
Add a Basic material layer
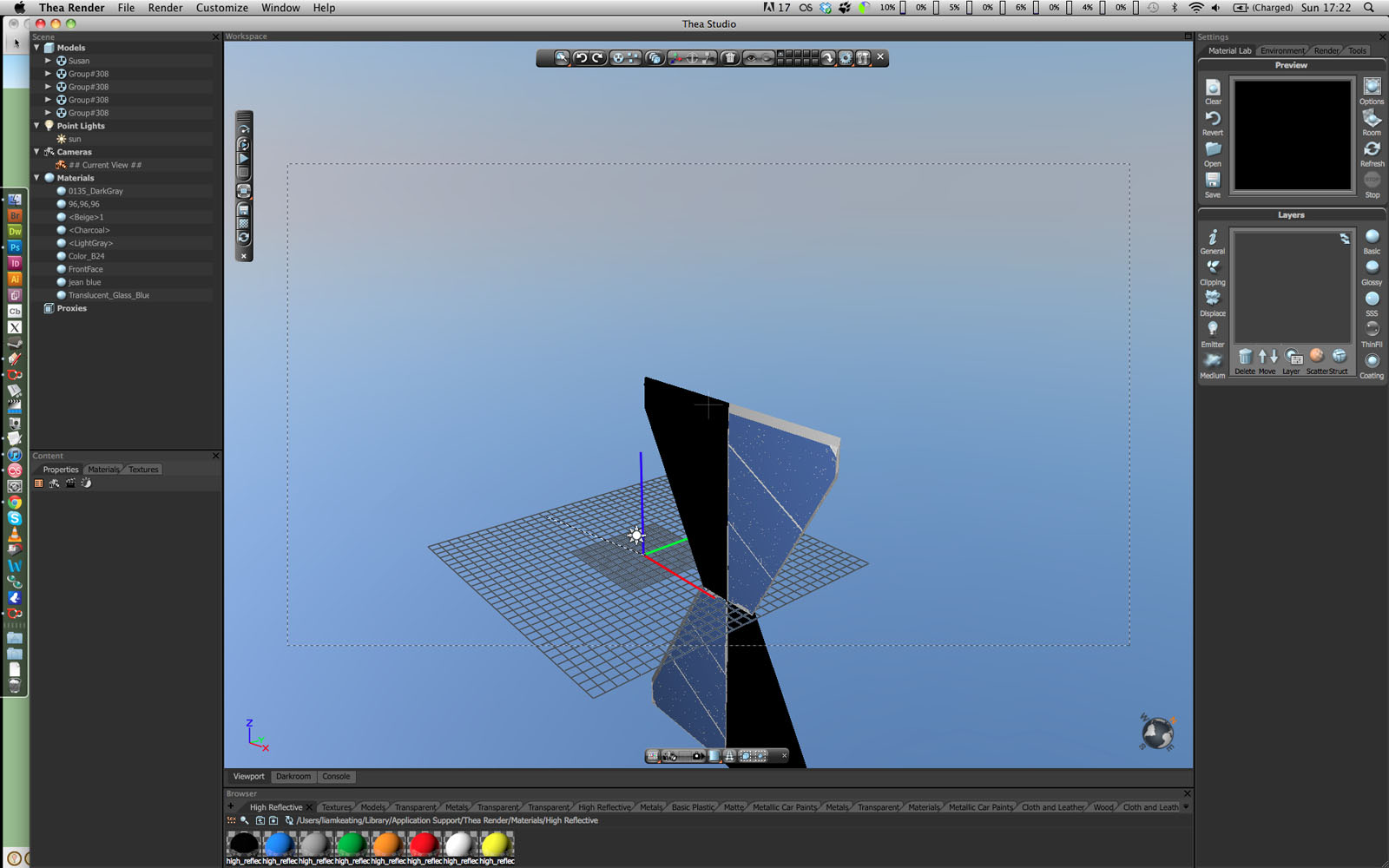pyautogui.click(x=1372, y=241)
